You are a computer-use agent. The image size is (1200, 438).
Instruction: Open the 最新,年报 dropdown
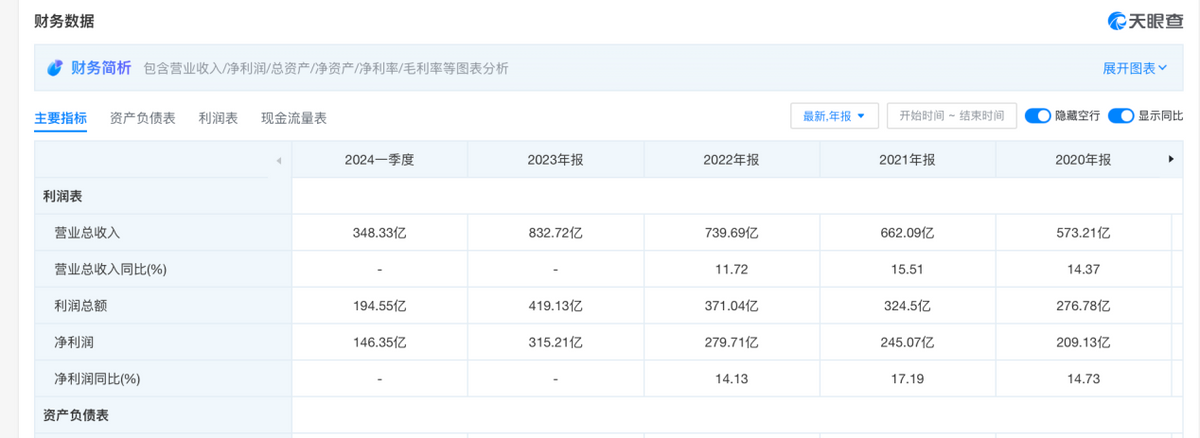[x=834, y=116]
